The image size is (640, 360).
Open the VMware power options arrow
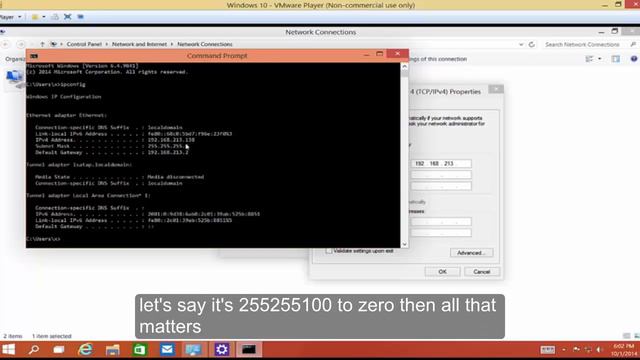[44, 17]
